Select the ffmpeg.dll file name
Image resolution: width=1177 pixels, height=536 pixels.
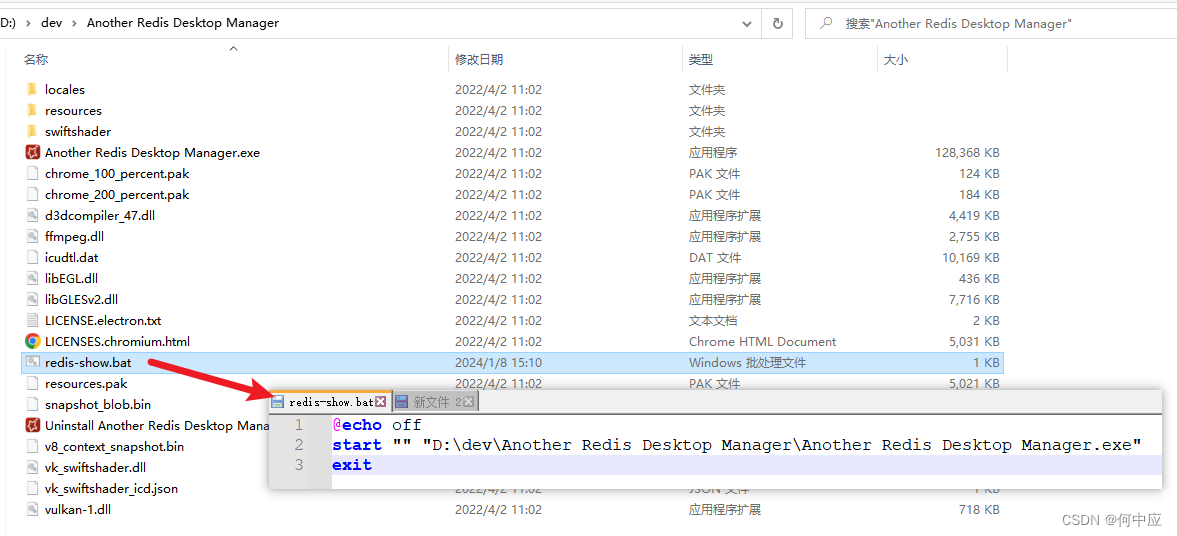pyautogui.click(x=74, y=236)
